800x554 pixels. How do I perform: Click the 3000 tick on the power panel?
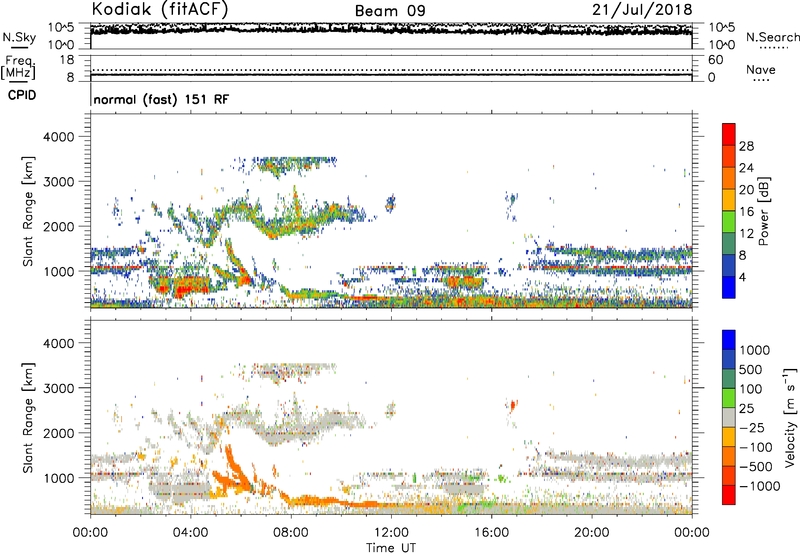(x=58, y=182)
